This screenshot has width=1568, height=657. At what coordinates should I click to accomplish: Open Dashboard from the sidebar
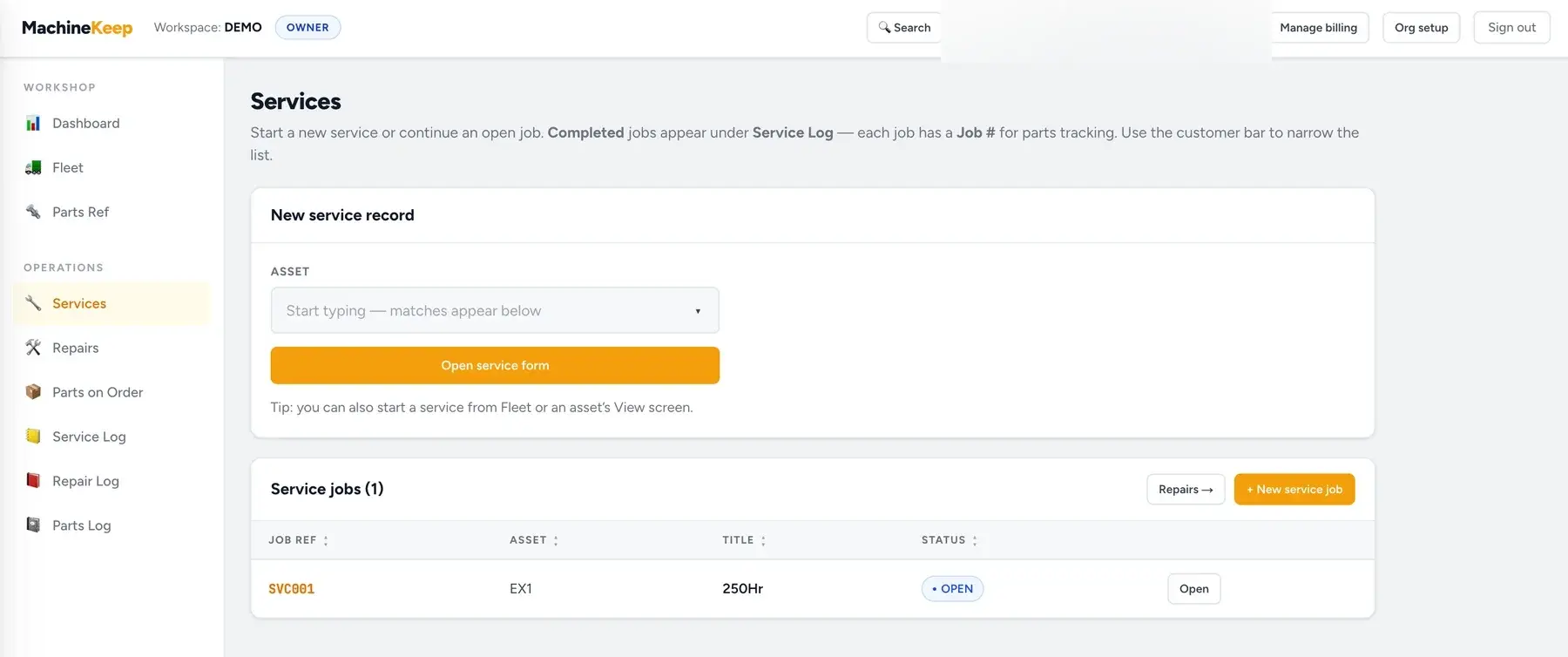point(112,123)
